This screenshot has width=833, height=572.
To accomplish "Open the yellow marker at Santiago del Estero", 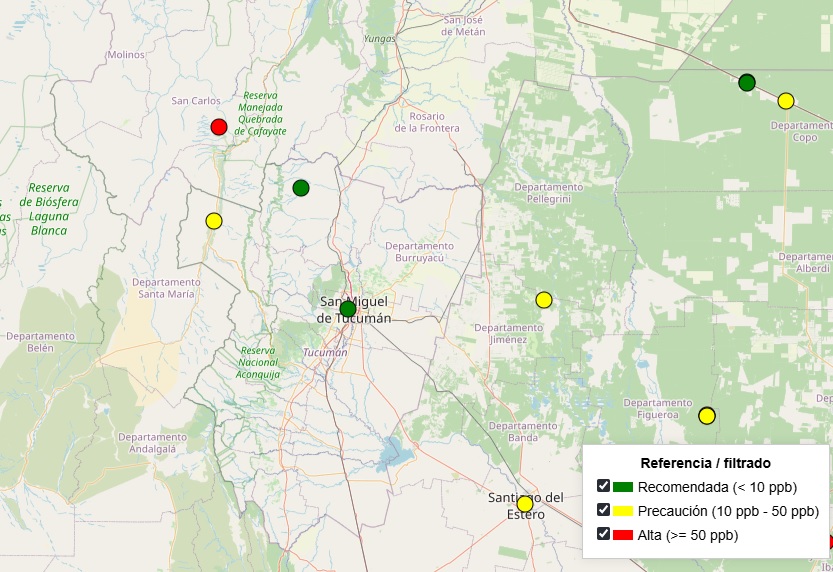I will [525, 504].
